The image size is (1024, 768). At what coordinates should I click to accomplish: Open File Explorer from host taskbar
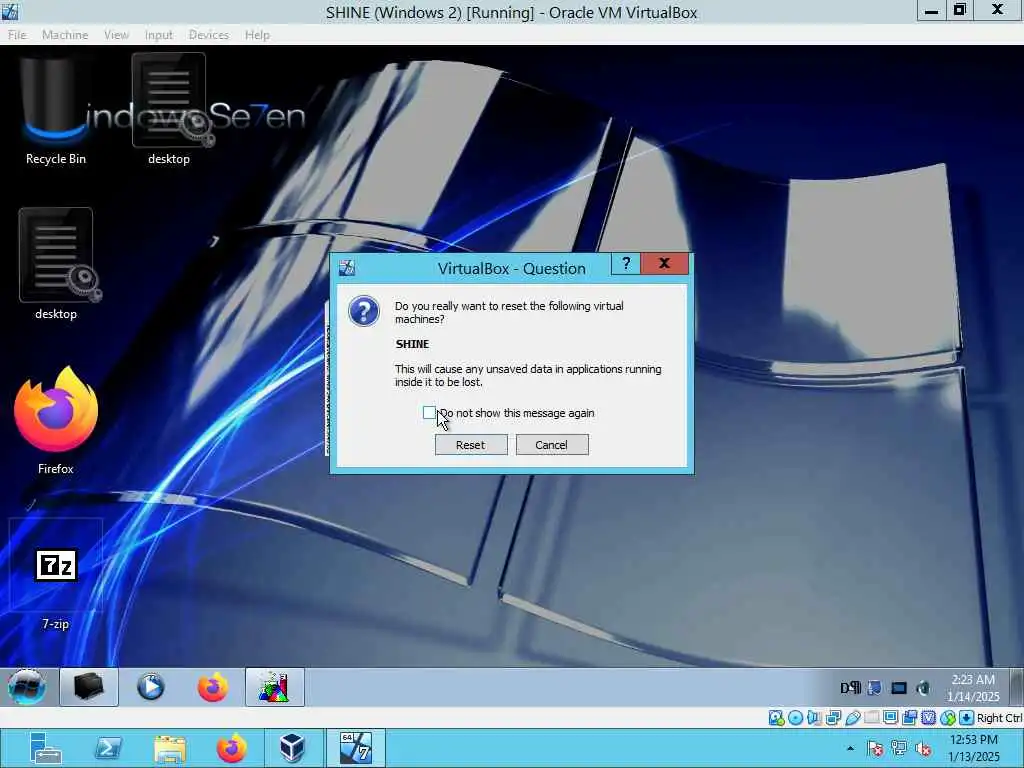(x=170, y=748)
